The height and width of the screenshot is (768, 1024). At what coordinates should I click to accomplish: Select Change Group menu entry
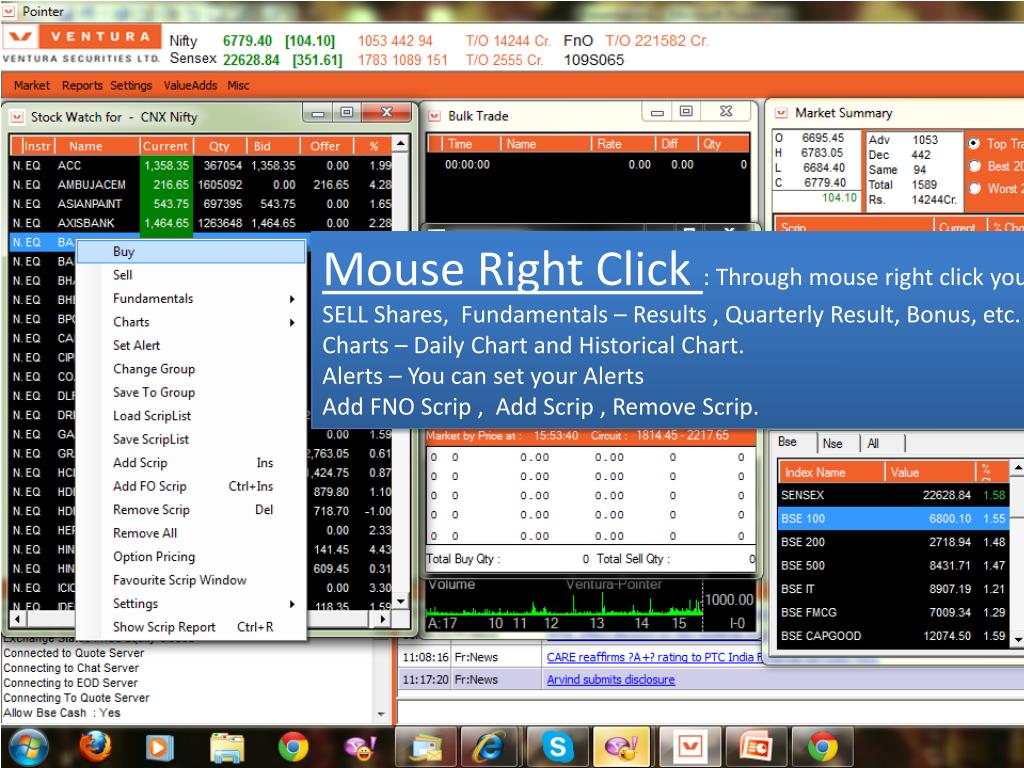tap(191, 369)
